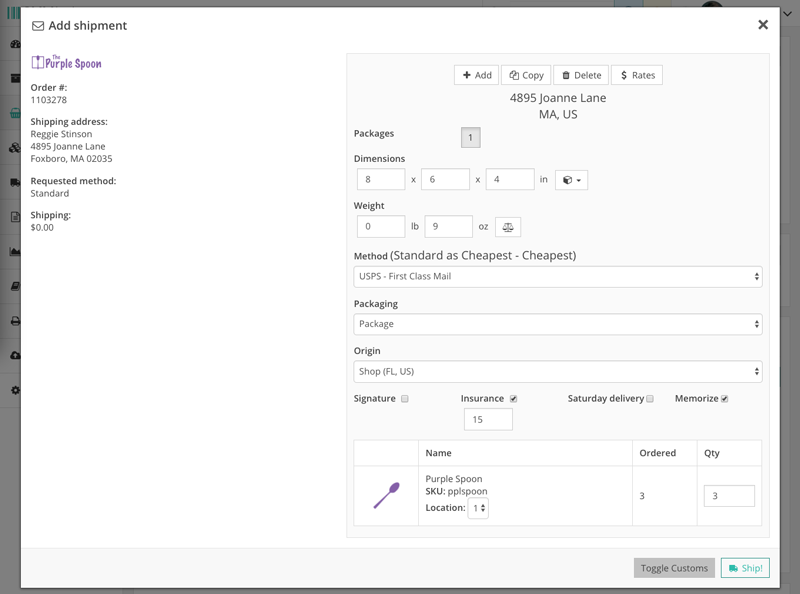Screen dimensions: 800x594
Task: Delete the package with trash button
Action: (581, 75)
